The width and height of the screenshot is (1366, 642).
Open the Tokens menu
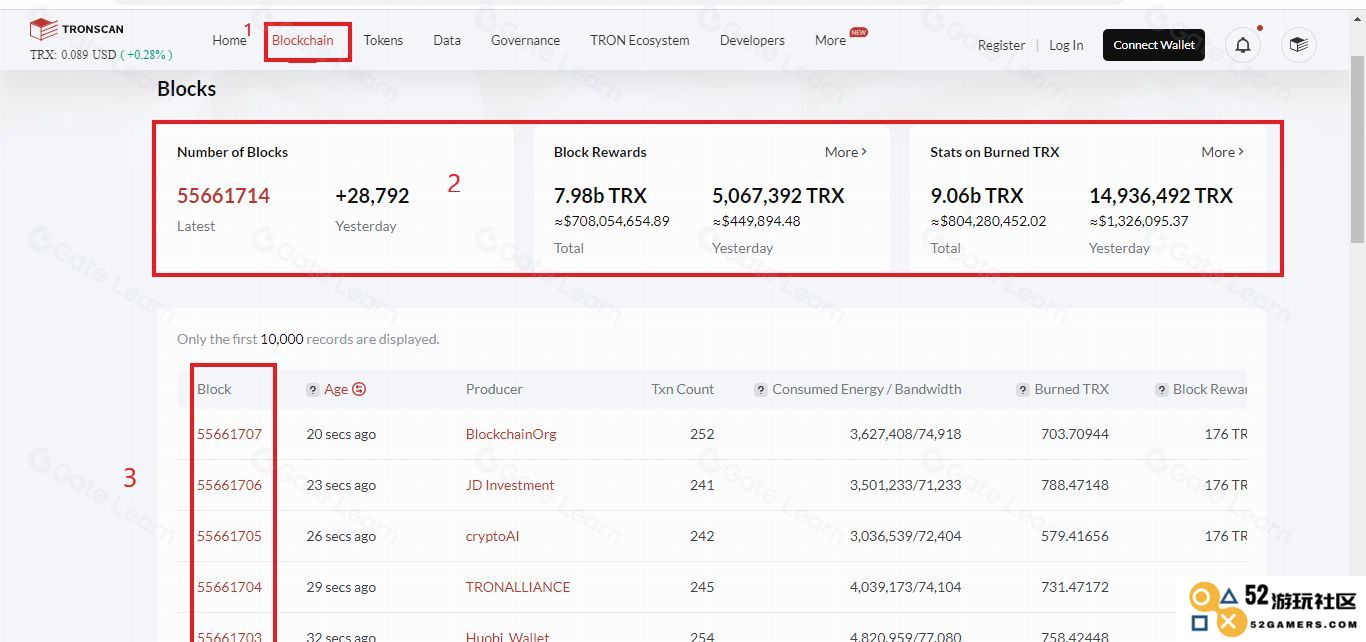click(383, 40)
